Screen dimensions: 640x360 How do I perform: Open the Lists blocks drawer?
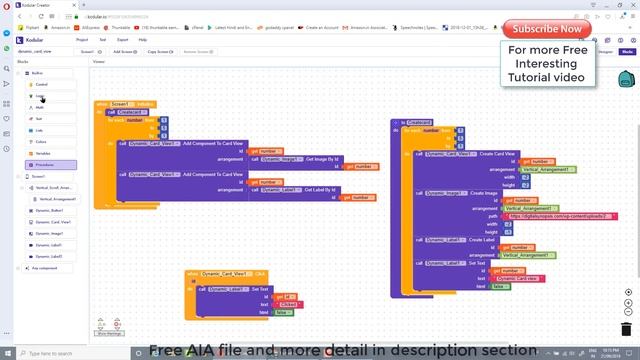51,130
